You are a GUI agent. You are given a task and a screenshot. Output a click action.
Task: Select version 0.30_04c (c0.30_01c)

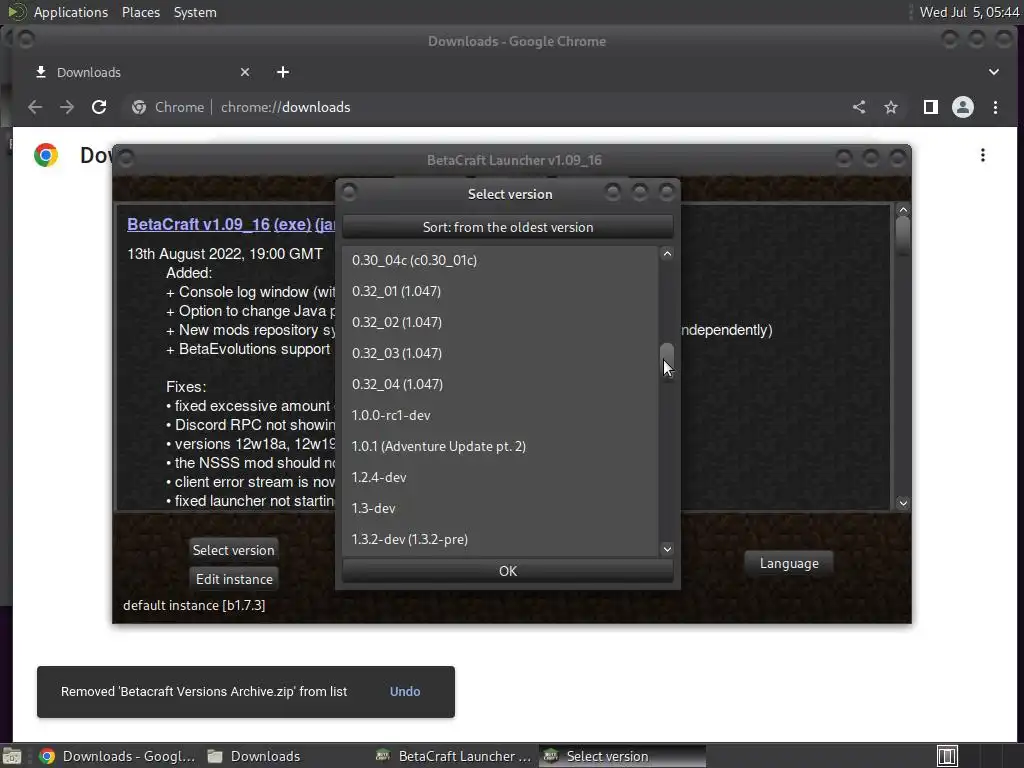[500, 260]
